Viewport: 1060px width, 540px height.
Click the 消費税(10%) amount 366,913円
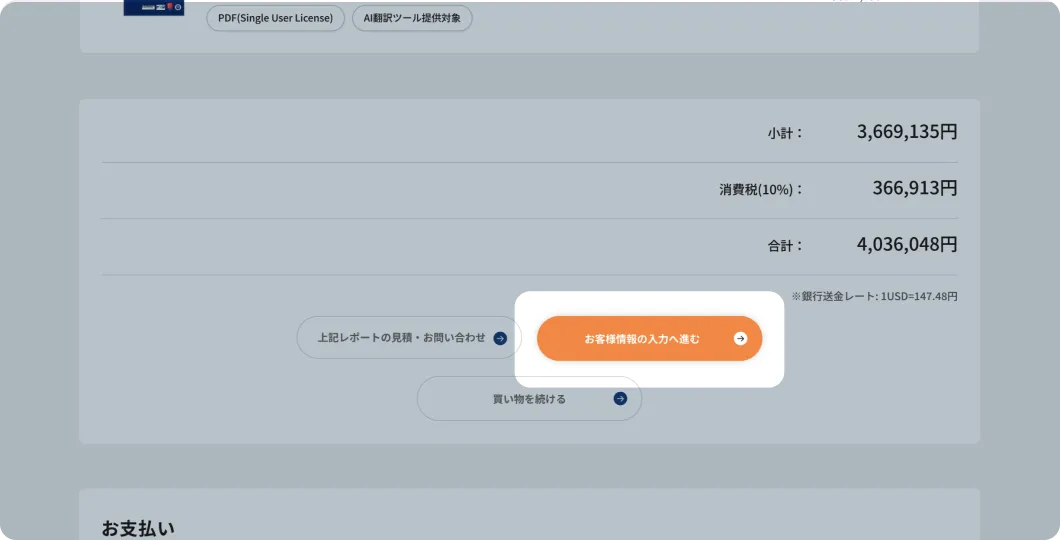tap(915, 188)
